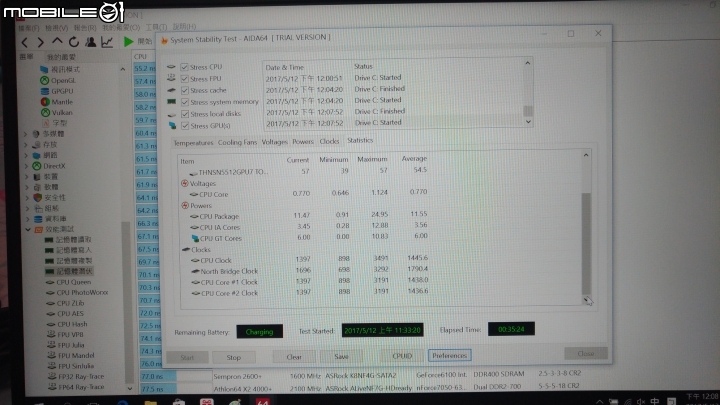
Task: Click sidebar tree scroll-up arrow
Action: coord(123,69)
